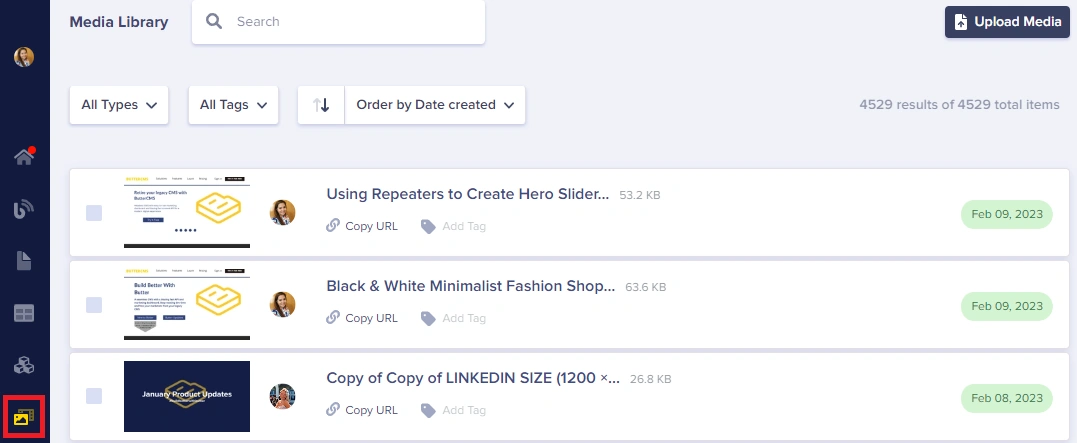
Task: Open the Home dashboard sidebar icon
Action: [x=24, y=157]
